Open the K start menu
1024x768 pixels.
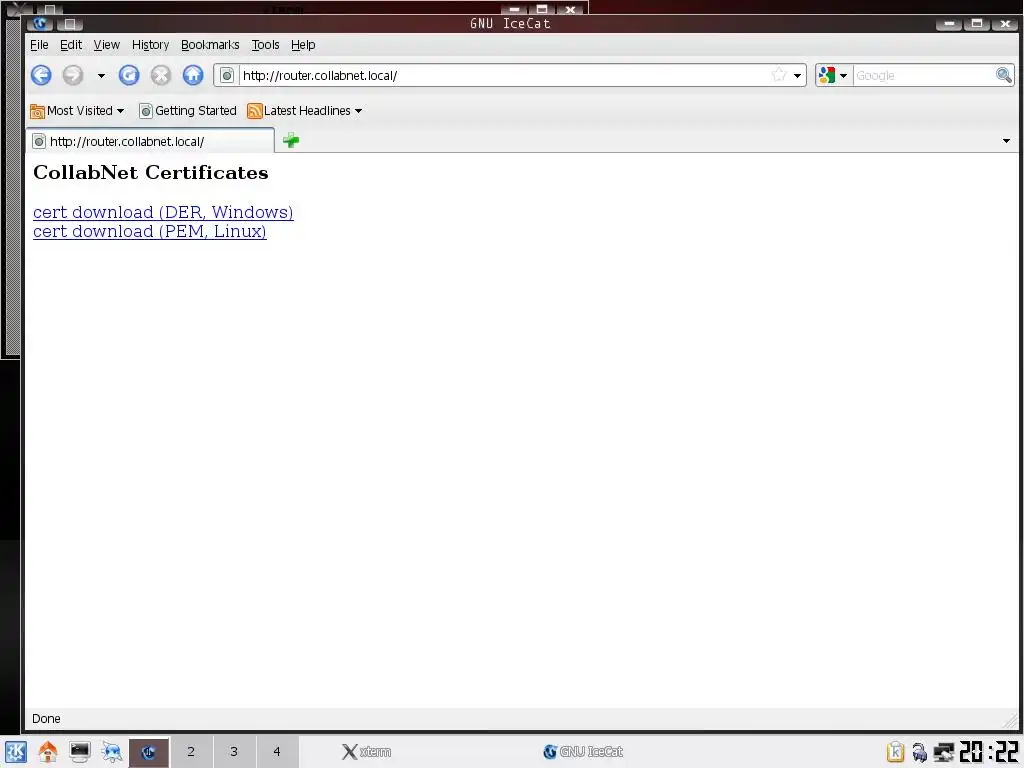coord(16,752)
